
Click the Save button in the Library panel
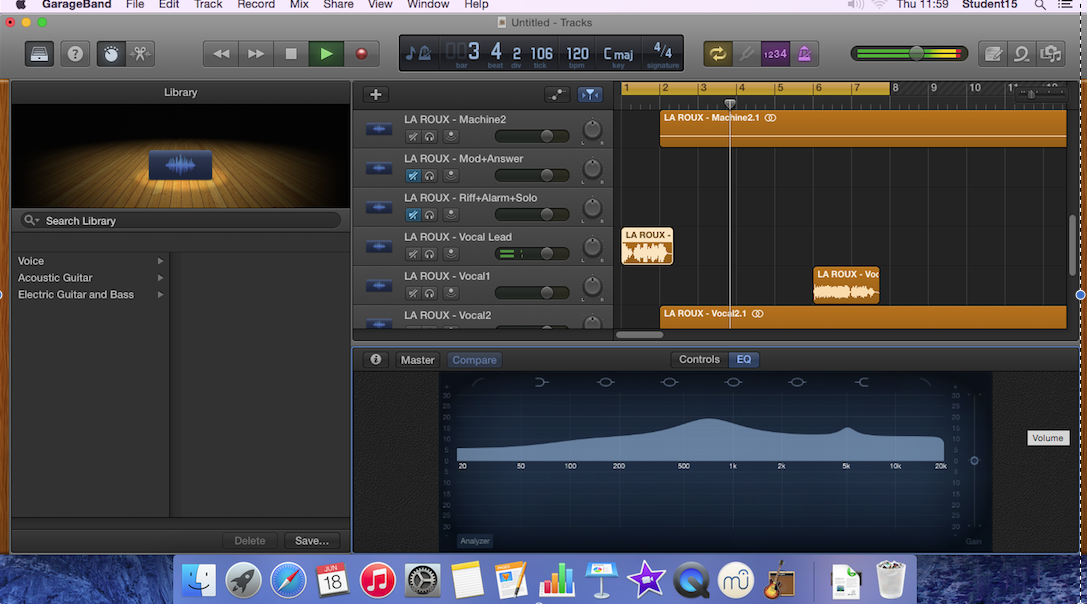[x=311, y=540]
